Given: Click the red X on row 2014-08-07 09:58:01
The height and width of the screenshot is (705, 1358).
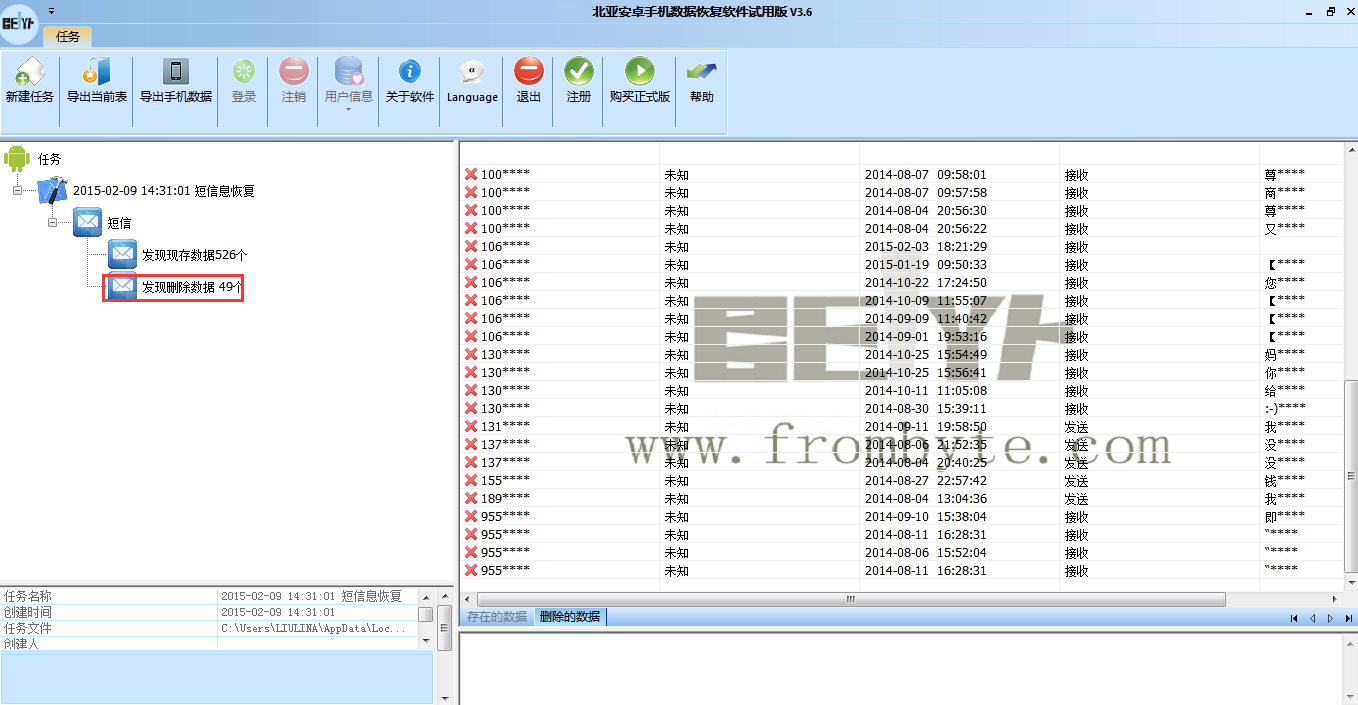Looking at the screenshot, I should [471, 175].
